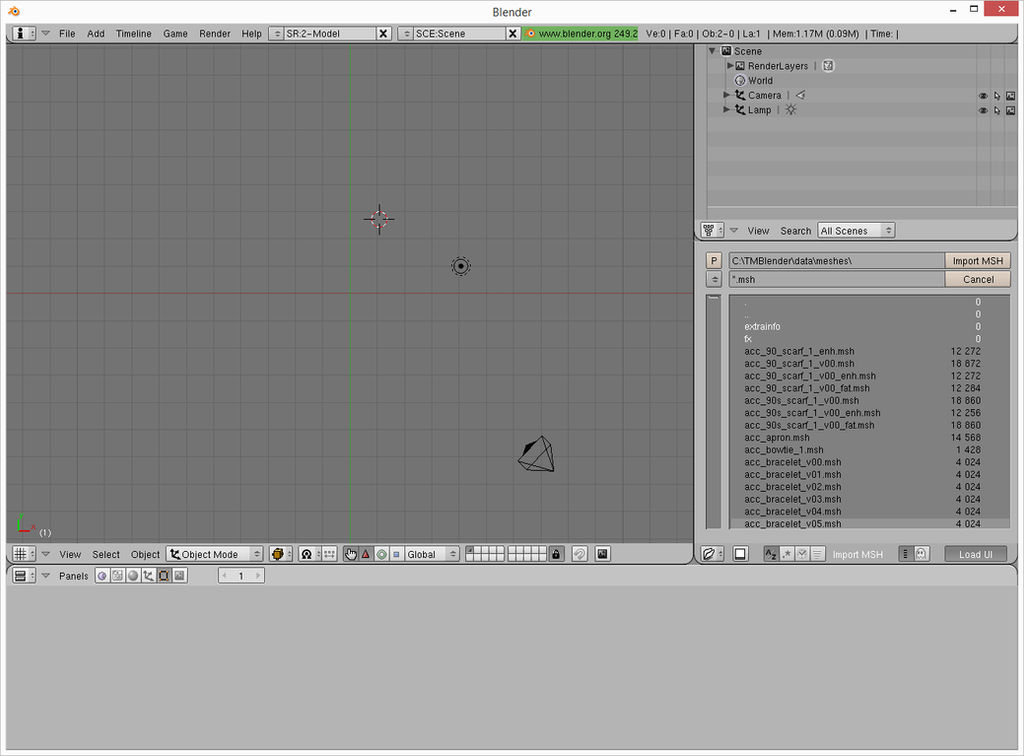Toggle Lamp selectability cursor icon
Viewport: 1024px width, 756px height.
(x=997, y=110)
